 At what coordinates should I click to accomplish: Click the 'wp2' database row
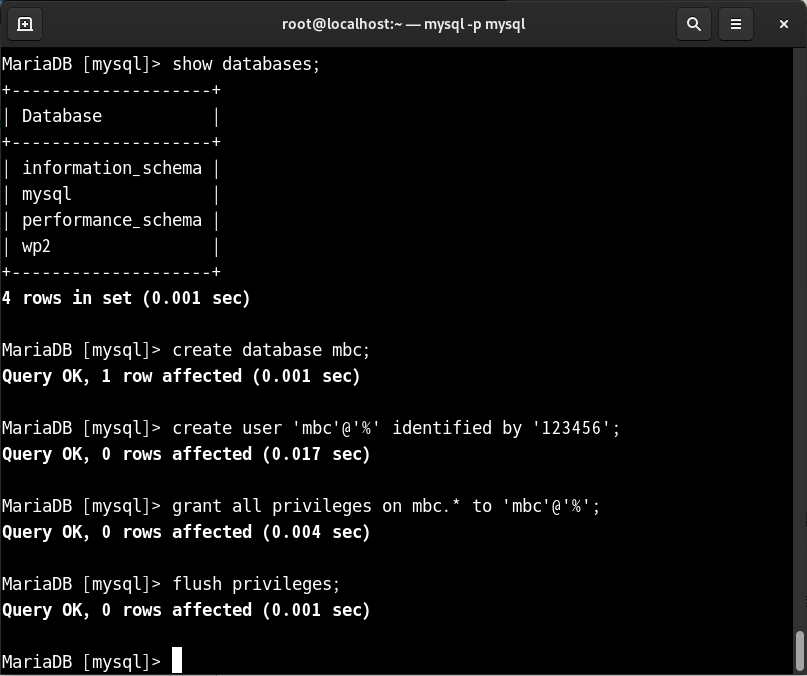pos(112,247)
